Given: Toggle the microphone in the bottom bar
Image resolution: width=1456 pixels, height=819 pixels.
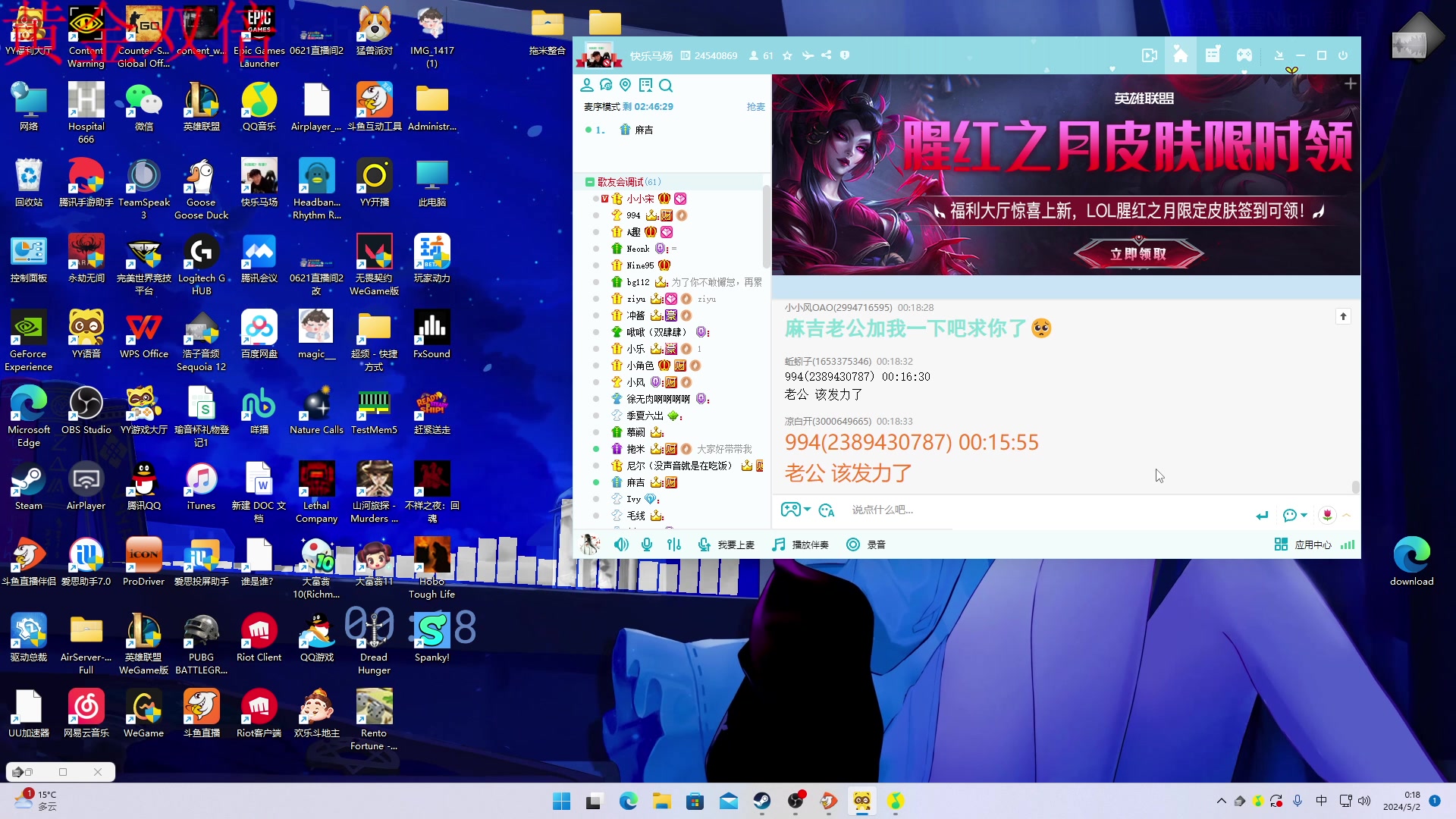Looking at the screenshot, I should pyautogui.click(x=647, y=544).
